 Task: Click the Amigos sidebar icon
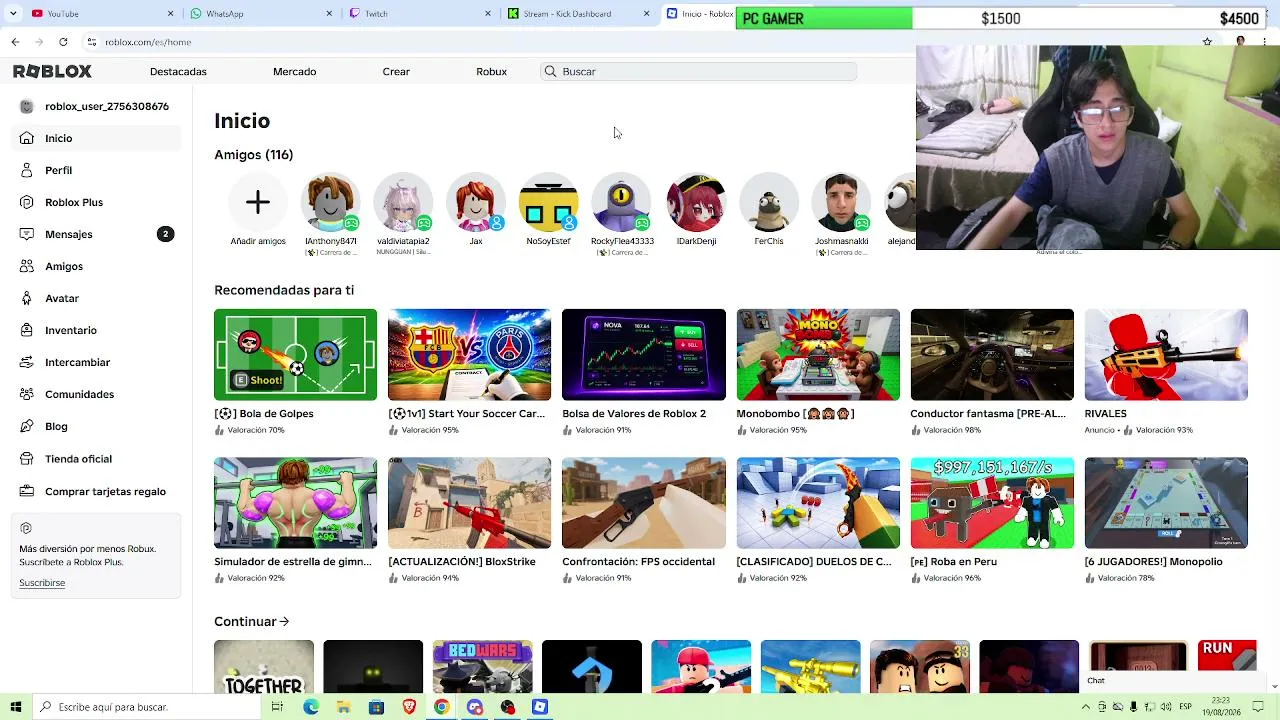click(26, 266)
